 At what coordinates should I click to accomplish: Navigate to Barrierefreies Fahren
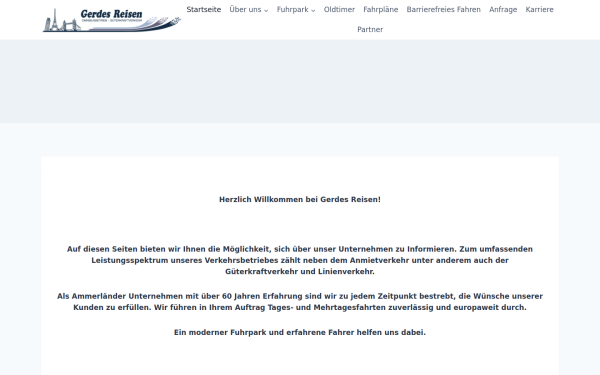click(443, 10)
